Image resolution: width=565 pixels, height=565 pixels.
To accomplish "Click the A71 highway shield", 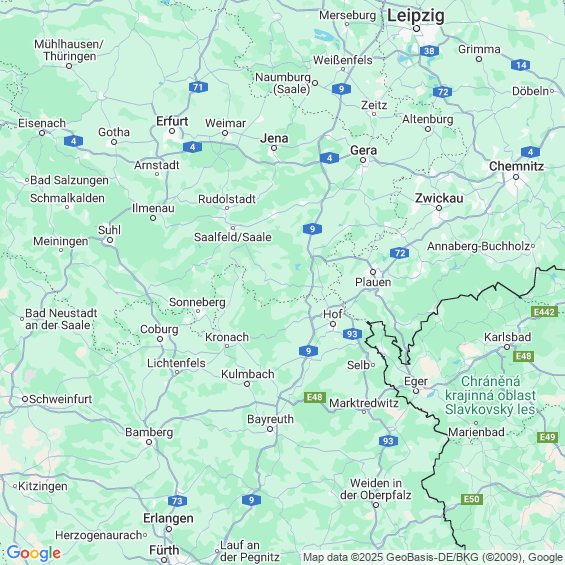I will (198, 87).
